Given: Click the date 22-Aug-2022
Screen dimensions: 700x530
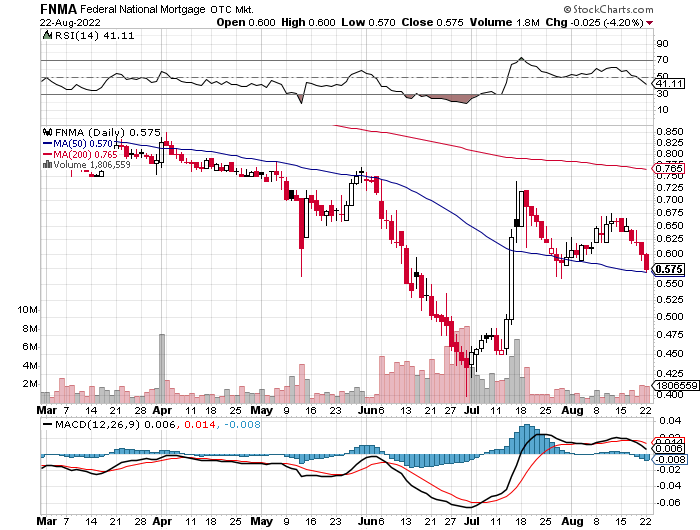Looking at the screenshot, I should pyautogui.click(x=70, y=23).
